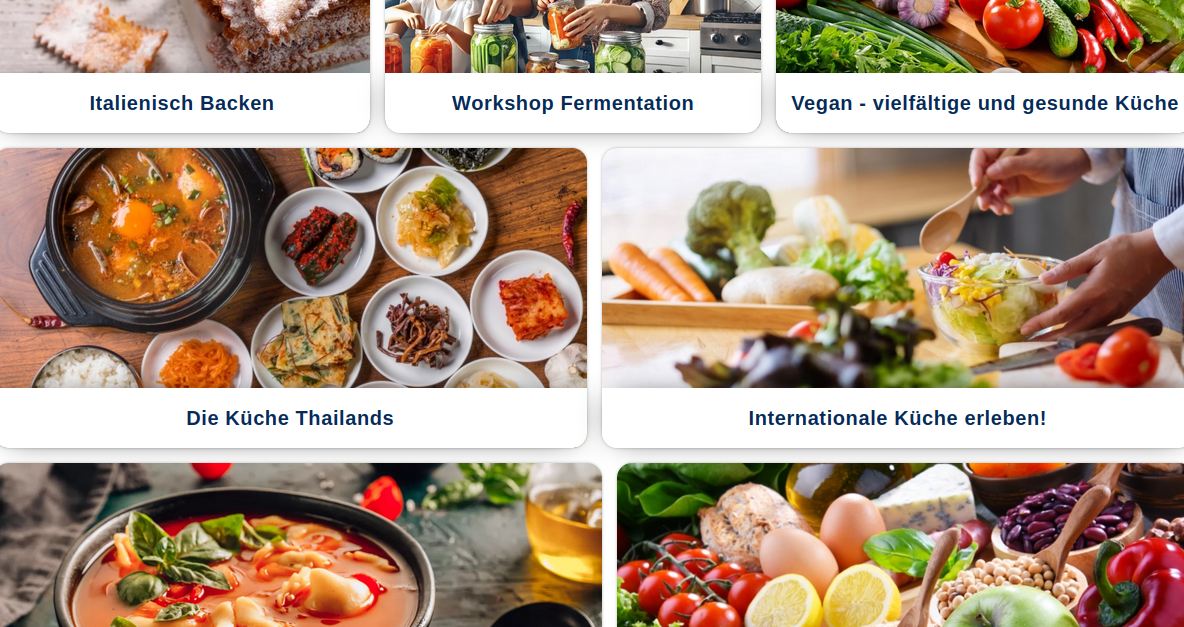The height and width of the screenshot is (627, 1184).
Task: Click the fresh vegetables photo of the Vegan card
Action: 980,36
